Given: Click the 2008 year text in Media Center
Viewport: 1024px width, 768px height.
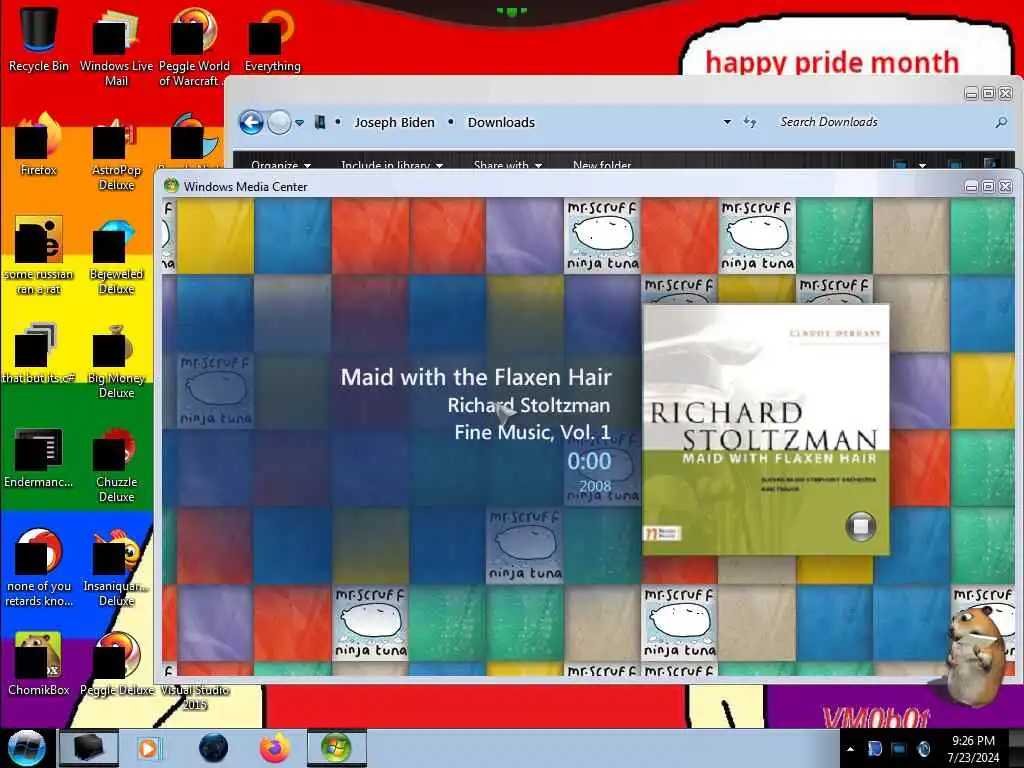Looking at the screenshot, I should (x=595, y=486).
